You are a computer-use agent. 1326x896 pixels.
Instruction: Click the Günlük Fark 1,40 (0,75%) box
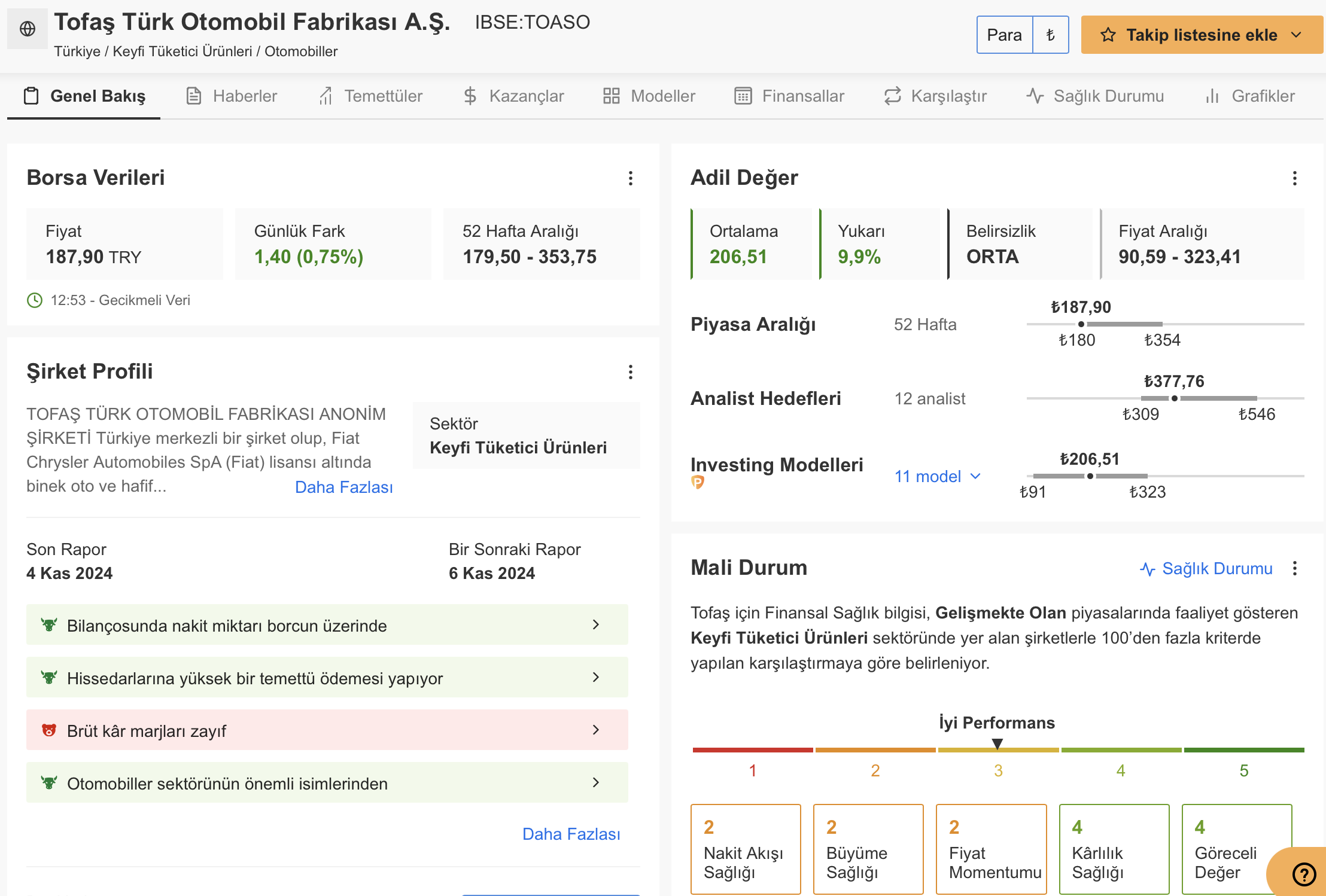[x=333, y=244]
